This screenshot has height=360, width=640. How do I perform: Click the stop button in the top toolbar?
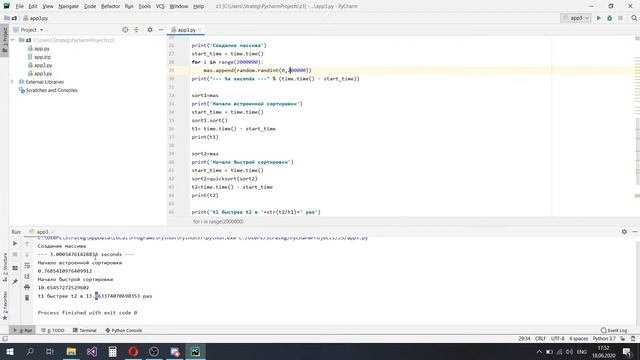620,18
